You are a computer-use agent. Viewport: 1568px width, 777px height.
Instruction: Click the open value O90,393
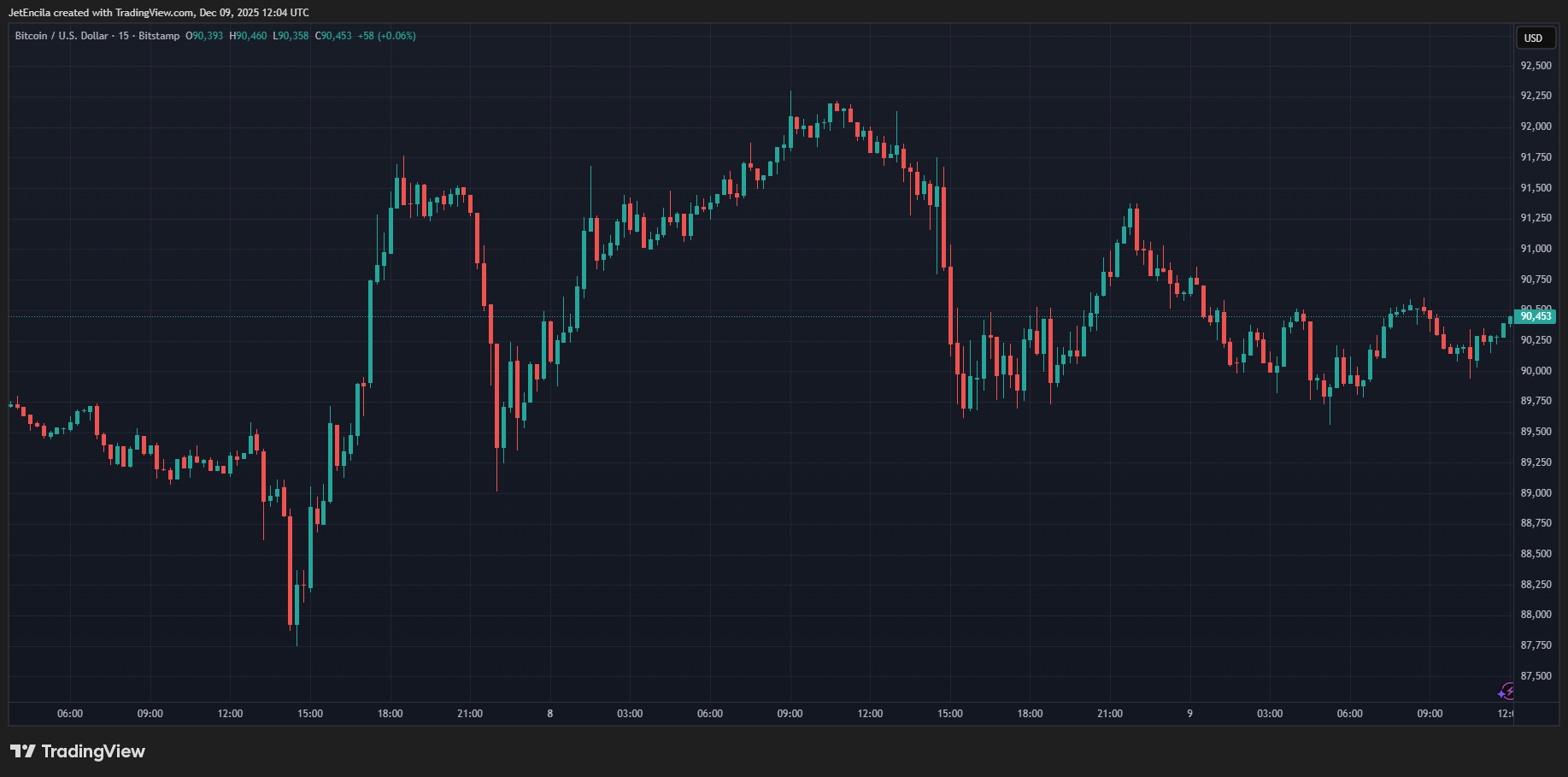pos(204,36)
